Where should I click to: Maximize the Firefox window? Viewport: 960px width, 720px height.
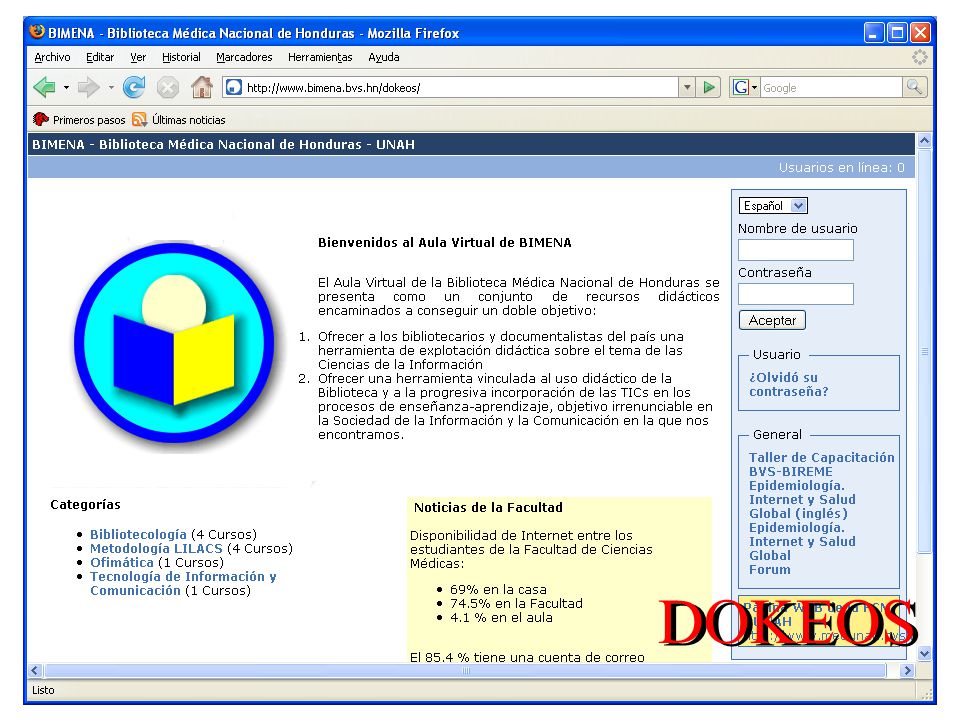click(x=898, y=32)
